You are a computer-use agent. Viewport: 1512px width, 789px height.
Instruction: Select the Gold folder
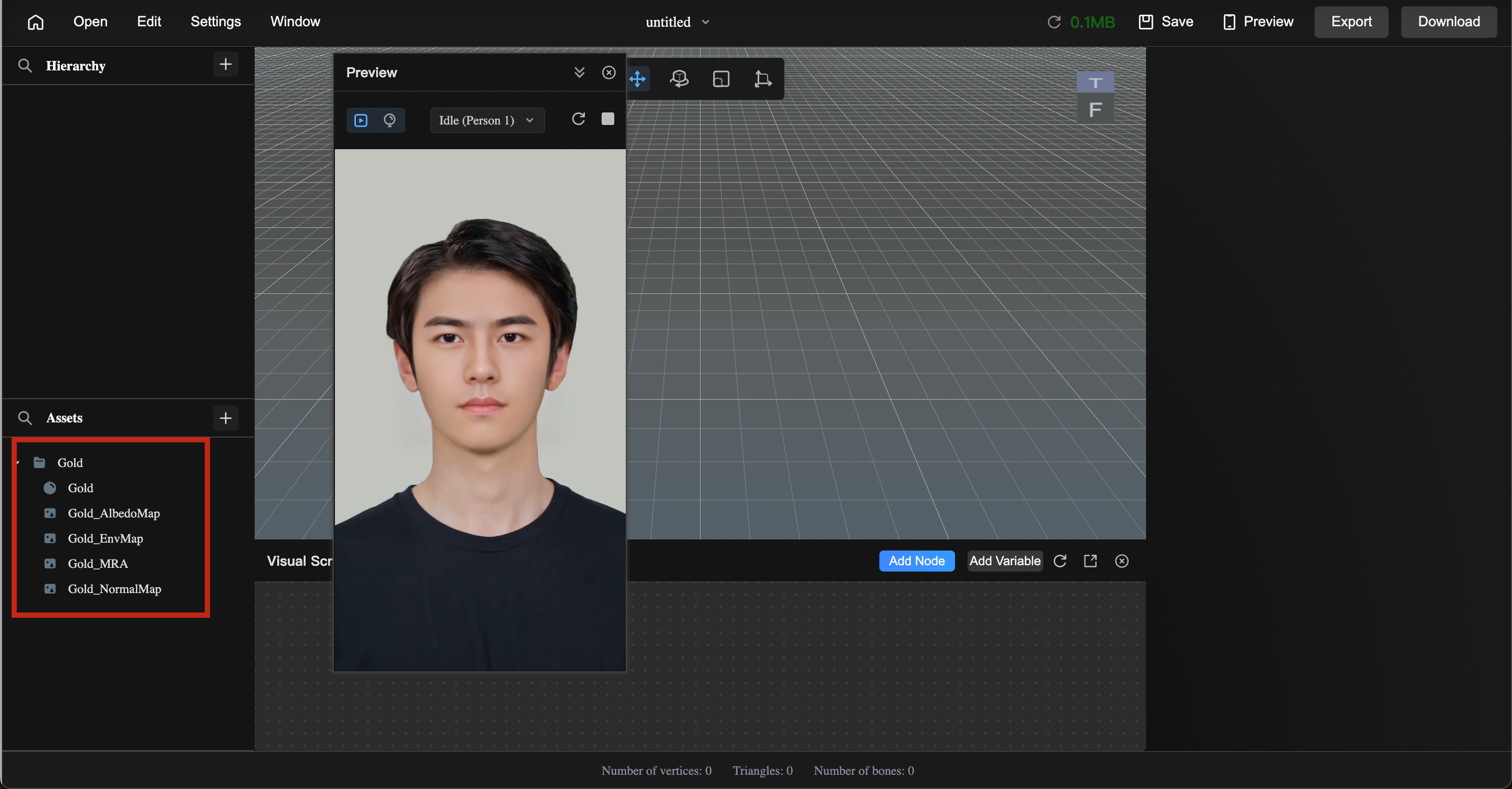pos(70,463)
